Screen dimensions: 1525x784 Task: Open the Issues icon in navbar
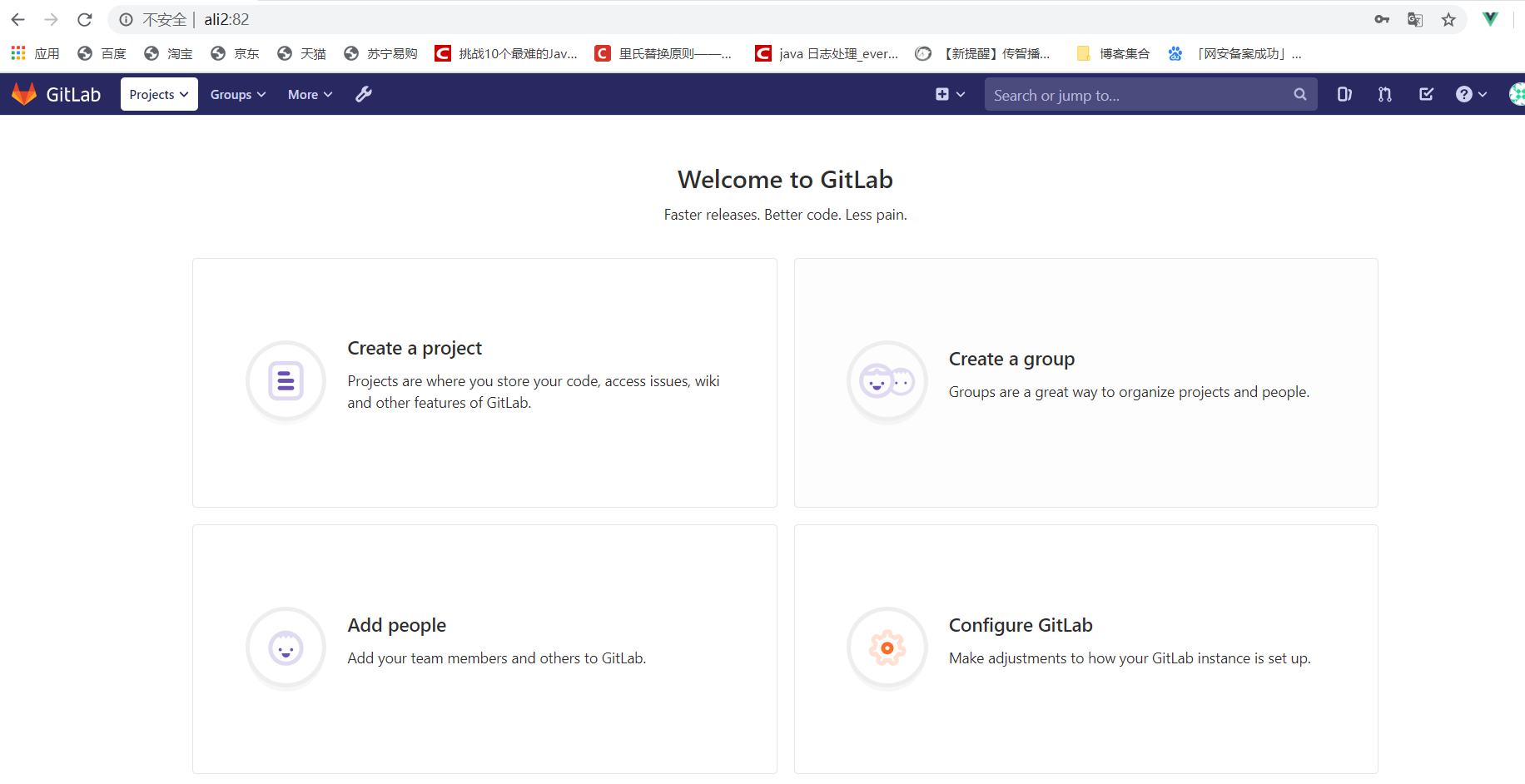tap(1344, 94)
